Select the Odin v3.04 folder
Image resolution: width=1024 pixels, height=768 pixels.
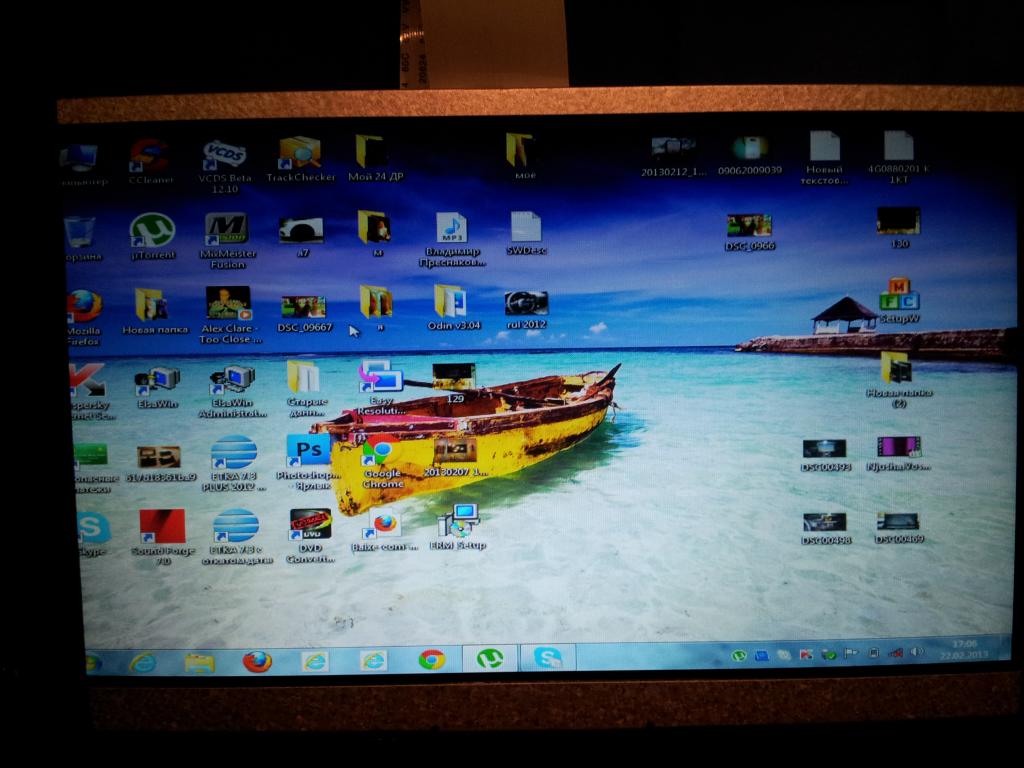pyautogui.click(x=449, y=301)
